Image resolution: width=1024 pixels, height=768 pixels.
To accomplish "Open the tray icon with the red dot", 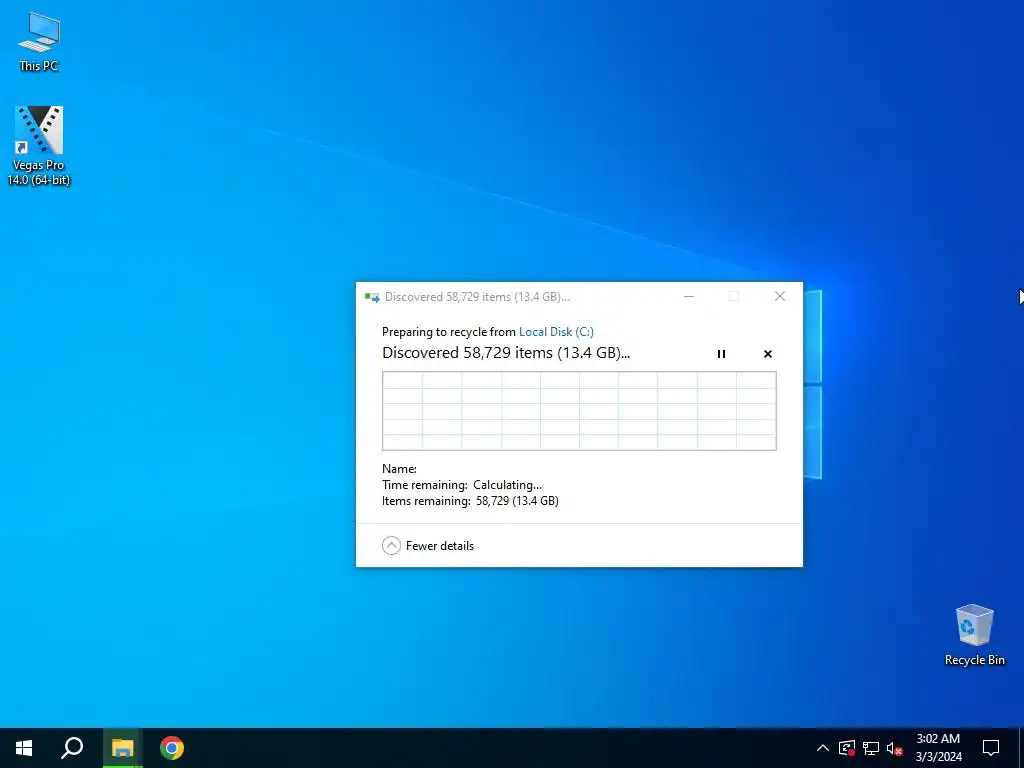I will (x=847, y=748).
